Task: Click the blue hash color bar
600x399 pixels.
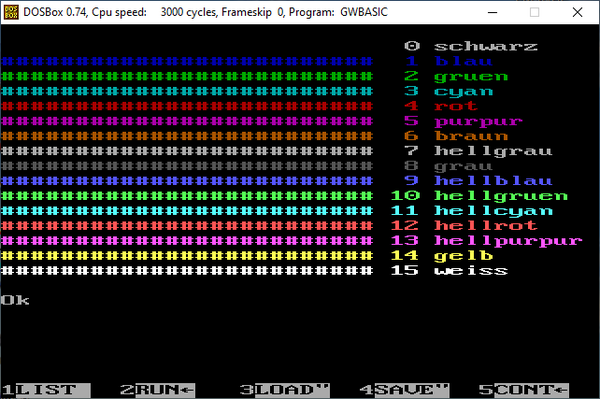Action: click(x=187, y=61)
